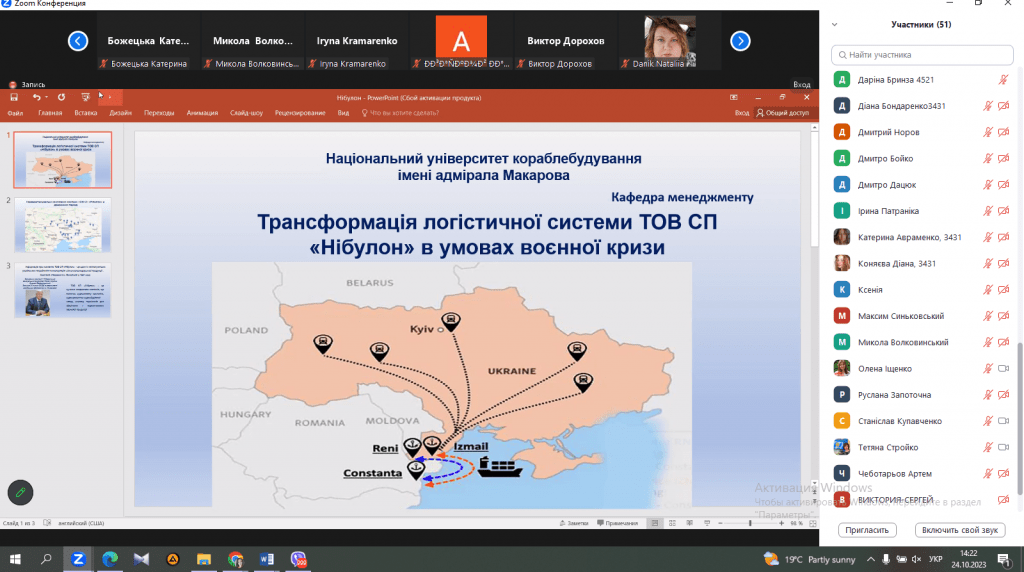The width and height of the screenshot is (1024, 572).
Task: Switch to the Анимация ribbon tab
Action: [202, 113]
